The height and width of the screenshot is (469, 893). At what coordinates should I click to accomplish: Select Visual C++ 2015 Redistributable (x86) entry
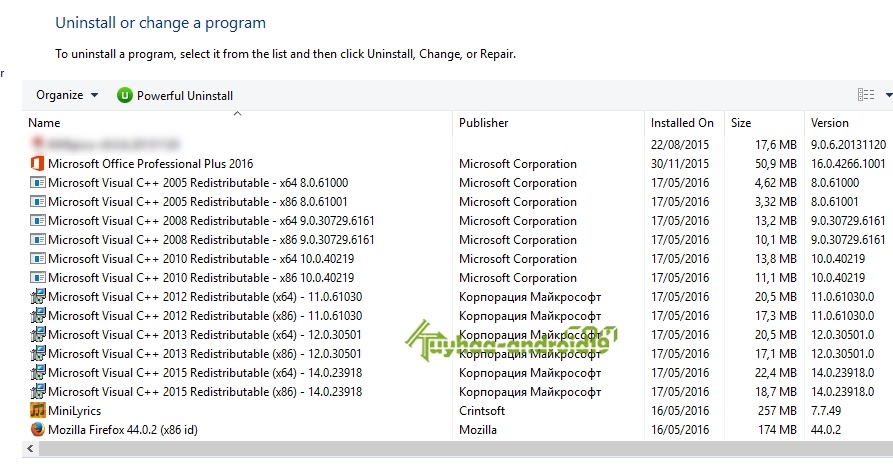205,392
